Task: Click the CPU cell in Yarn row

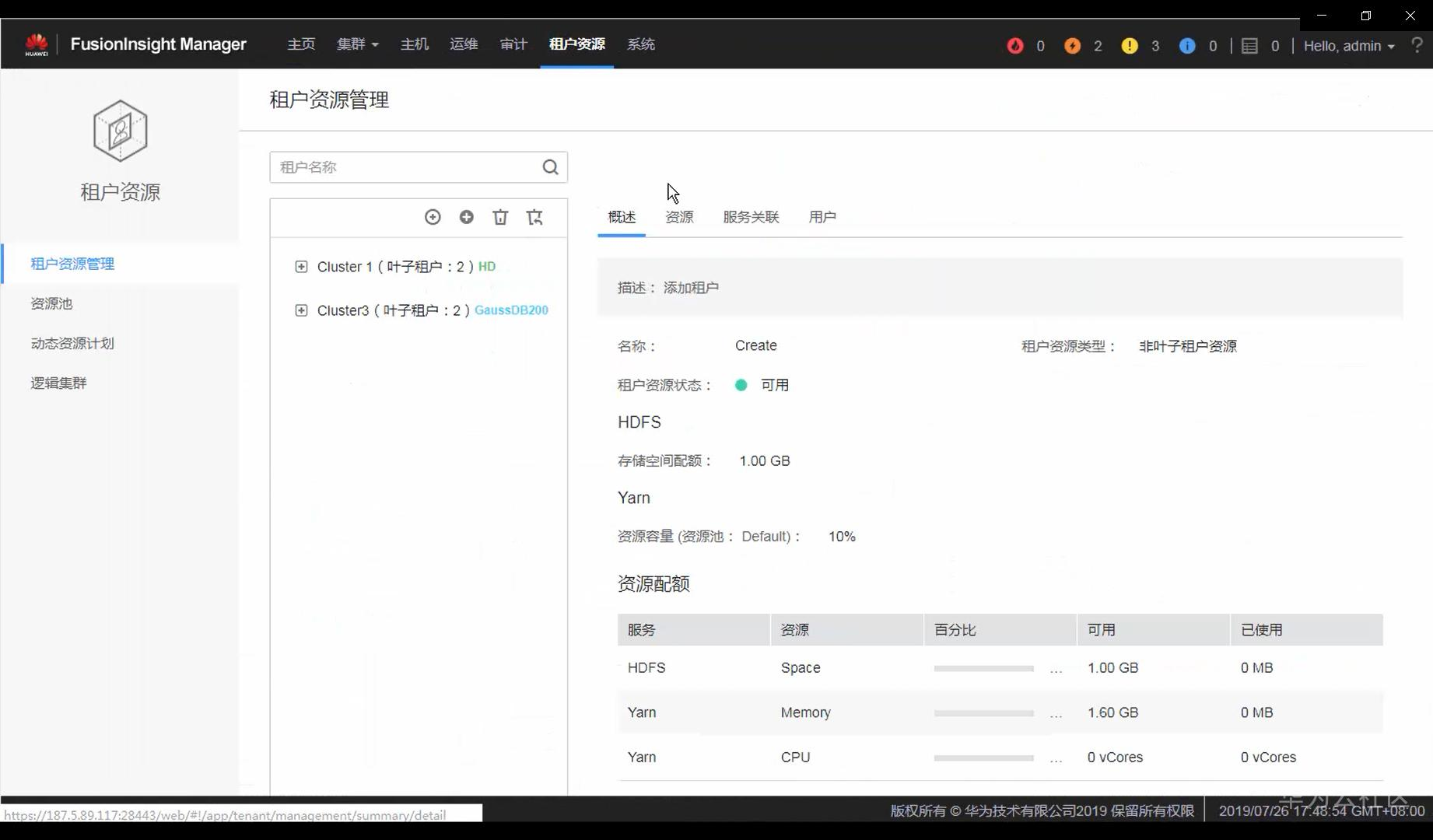Action: coord(795,758)
